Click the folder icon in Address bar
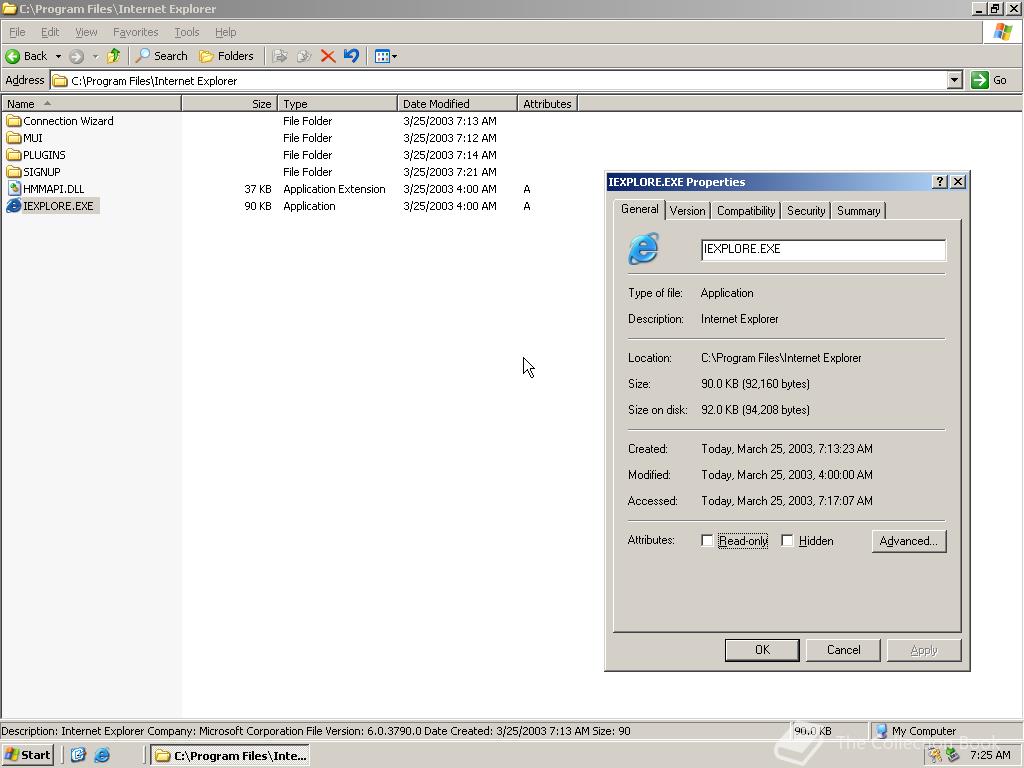 (x=60, y=81)
